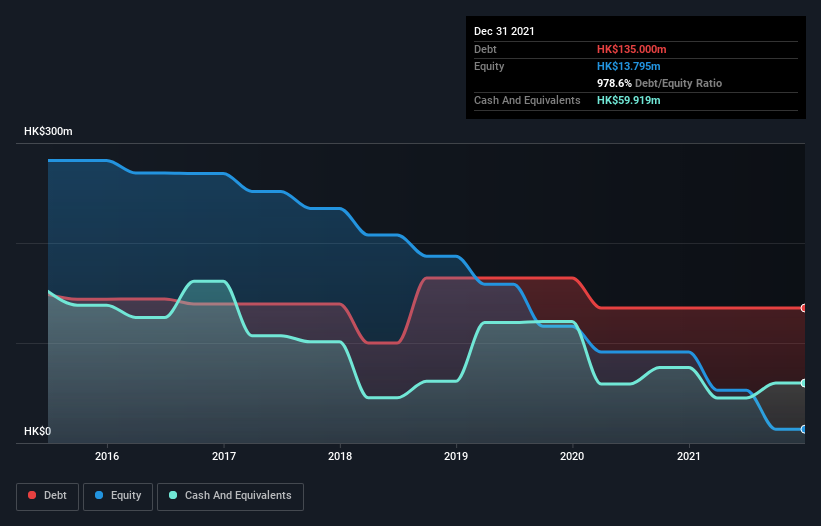
Task: Select the red Debt endpoint marker on chart
Action: (804, 308)
